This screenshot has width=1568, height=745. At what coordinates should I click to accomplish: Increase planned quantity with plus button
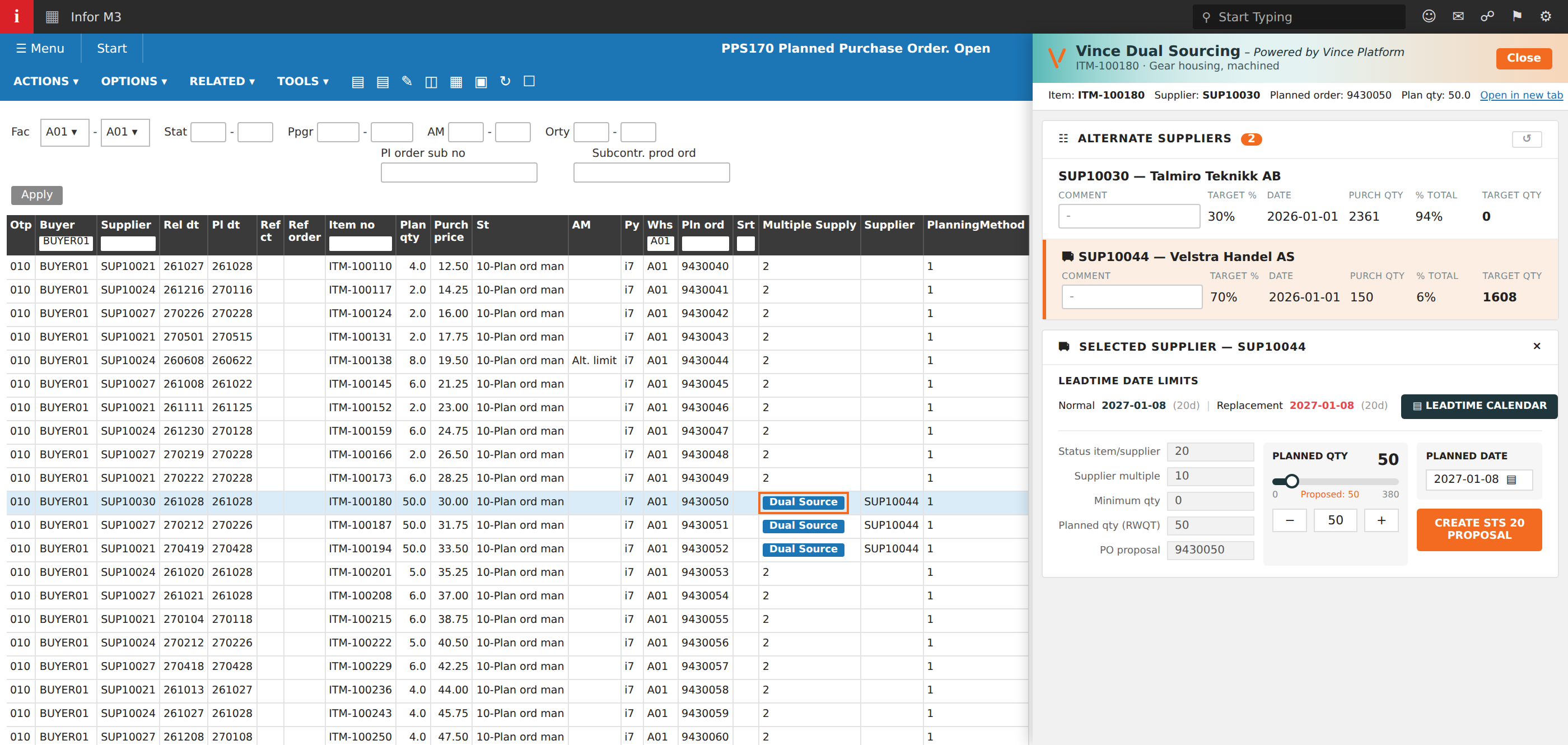[1381, 520]
